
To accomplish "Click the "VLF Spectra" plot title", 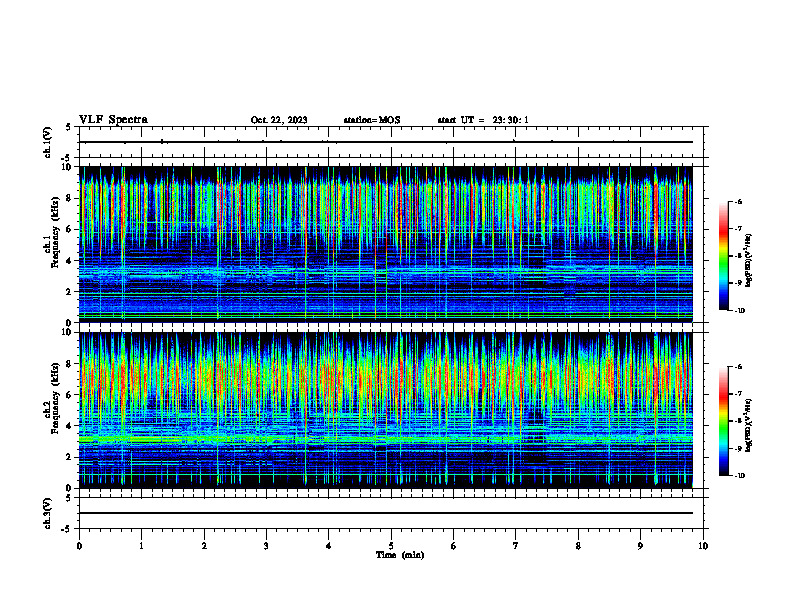I will pos(113,120).
